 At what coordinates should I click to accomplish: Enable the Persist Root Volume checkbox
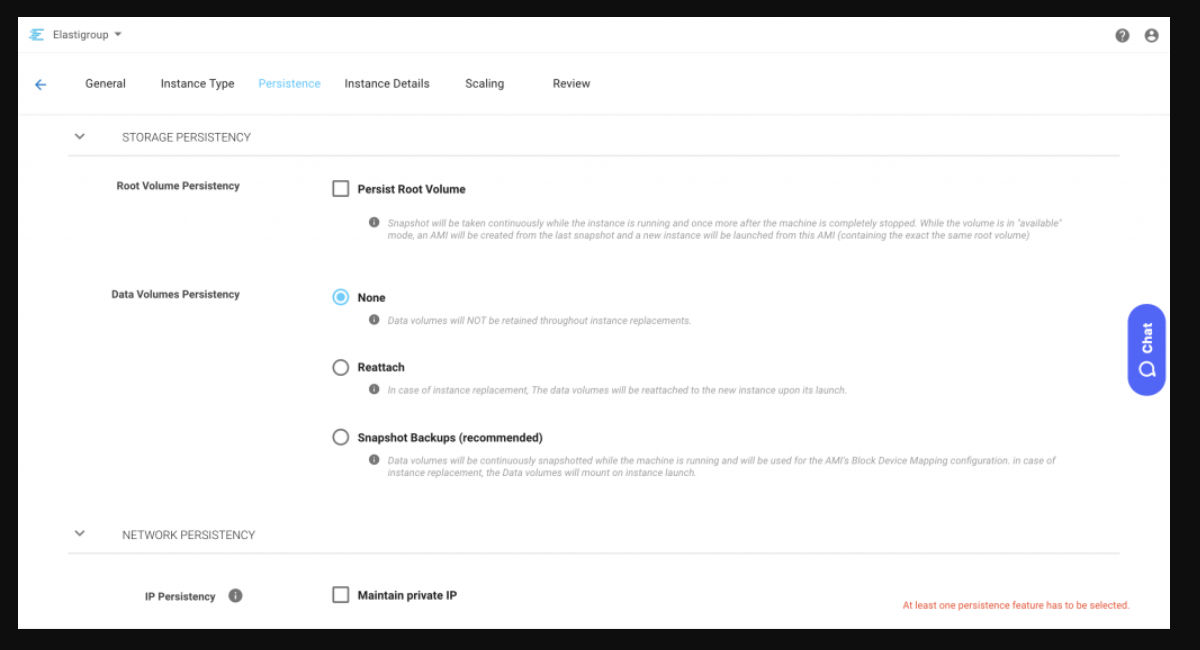(341, 189)
